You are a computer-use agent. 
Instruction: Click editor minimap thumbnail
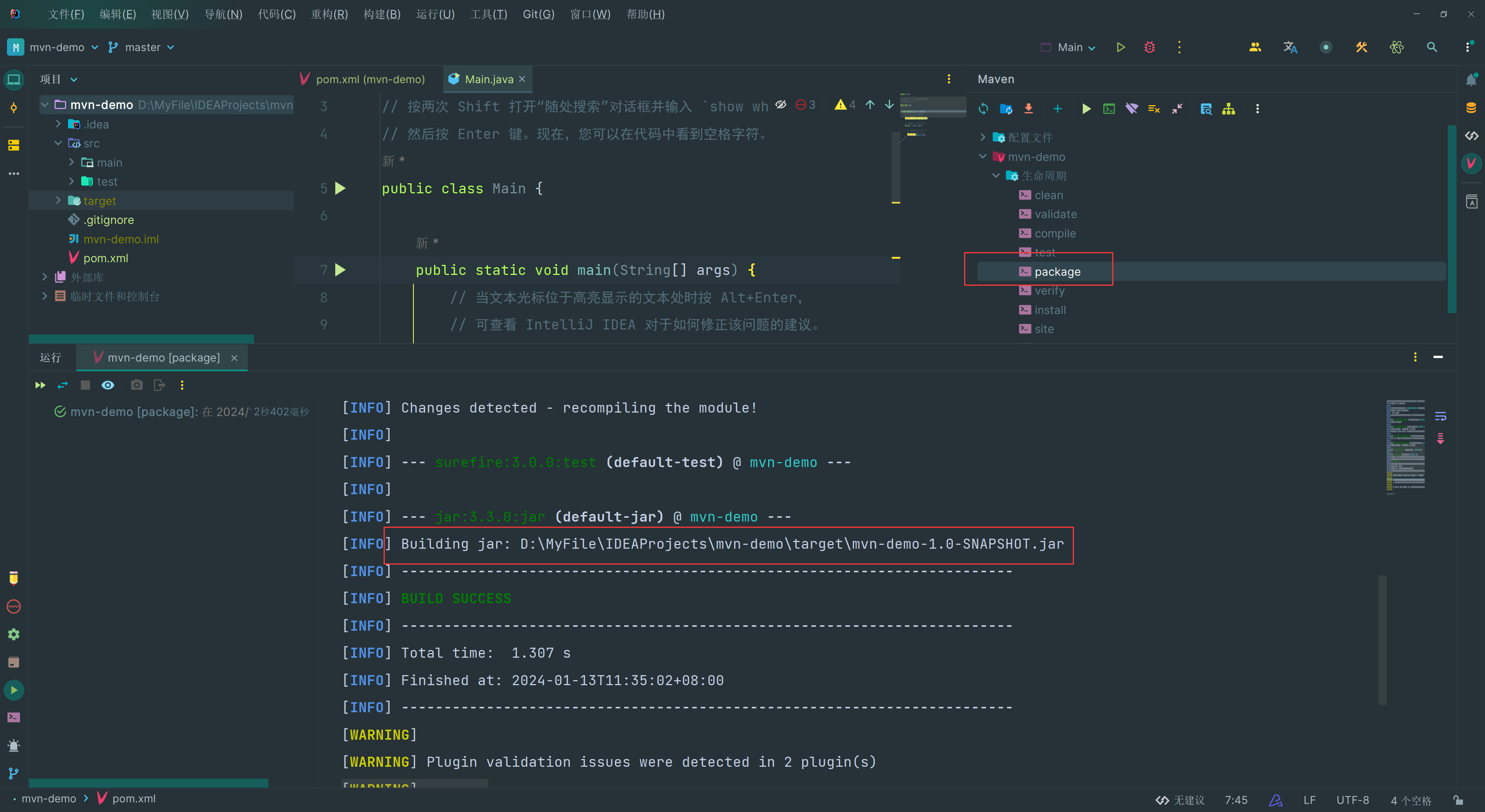coord(933,118)
